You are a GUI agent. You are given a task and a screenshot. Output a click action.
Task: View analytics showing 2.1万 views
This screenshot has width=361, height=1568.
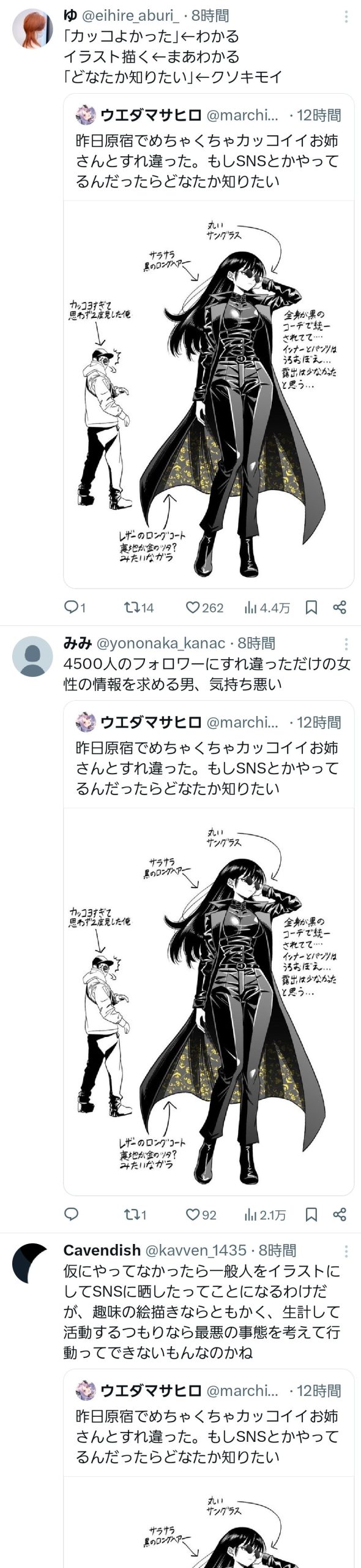coord(265,1214)
